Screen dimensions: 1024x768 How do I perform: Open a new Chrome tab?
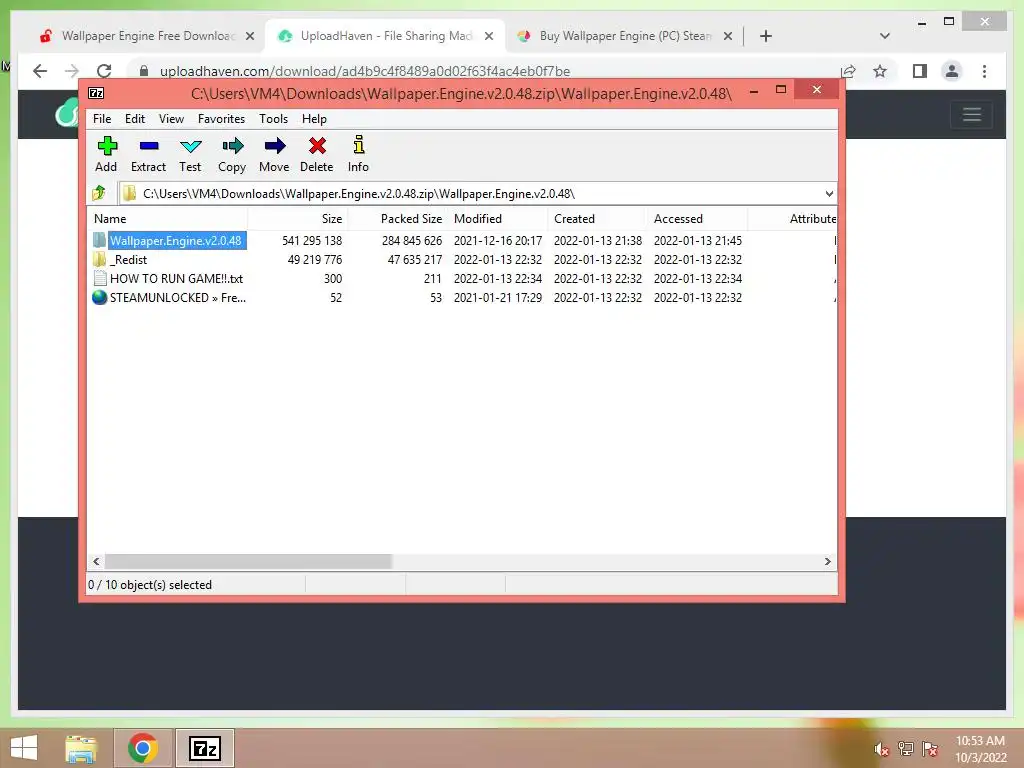(x=766, y=36)
